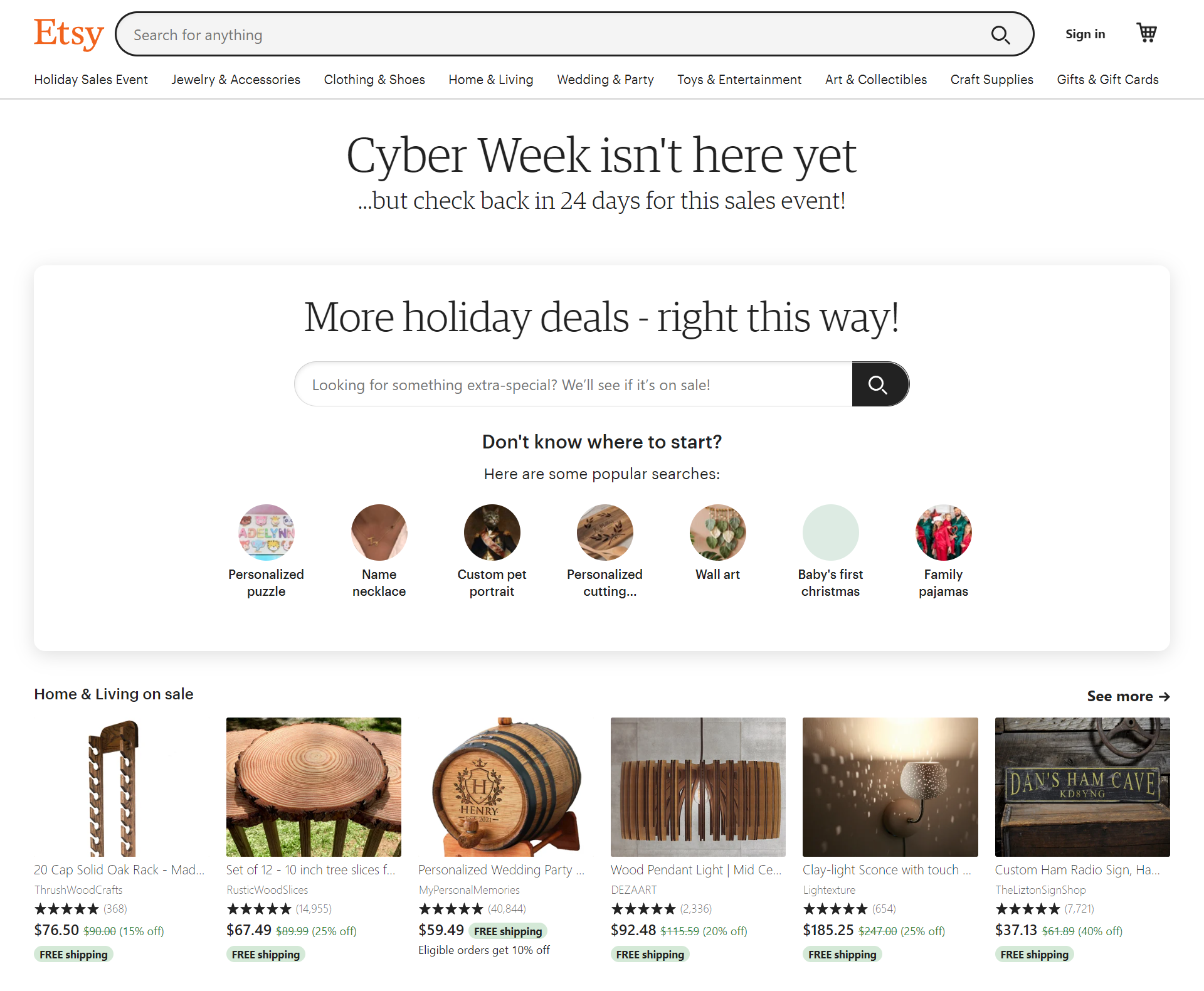The image size is (1204, 991).
Task: Focus the holiday deals search input
Action: (573, 384)
